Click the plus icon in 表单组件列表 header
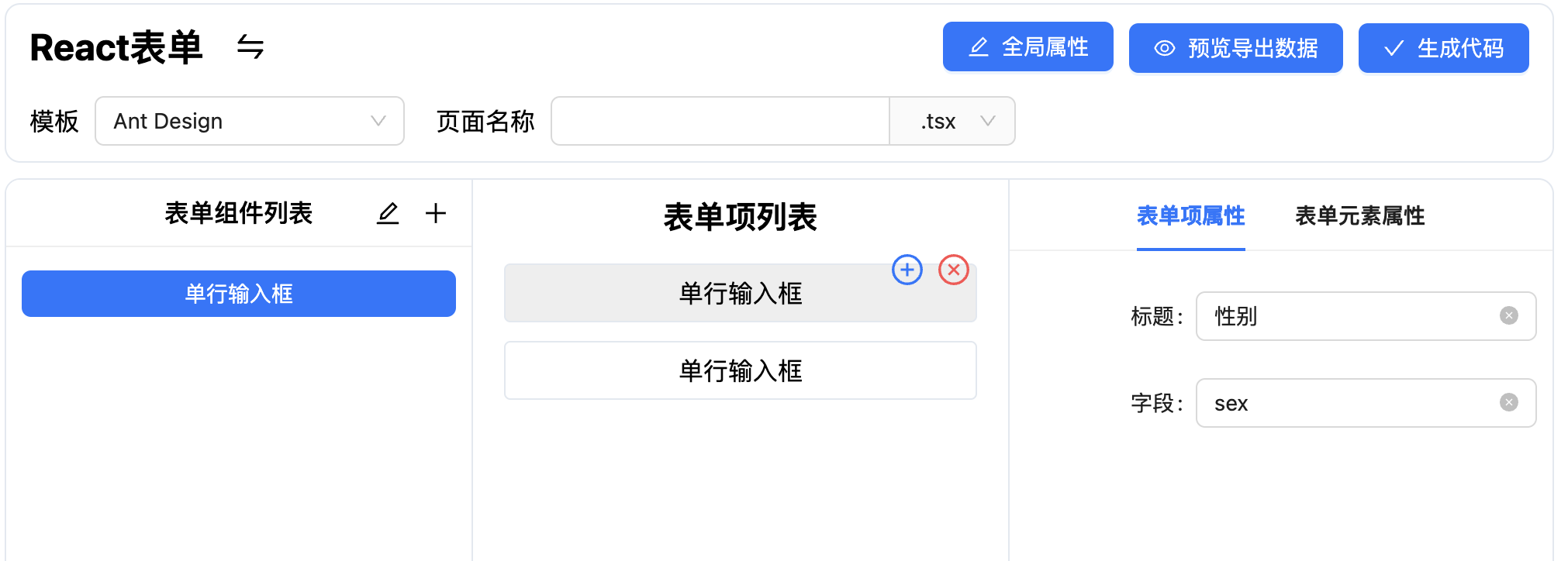 [436, 214]
